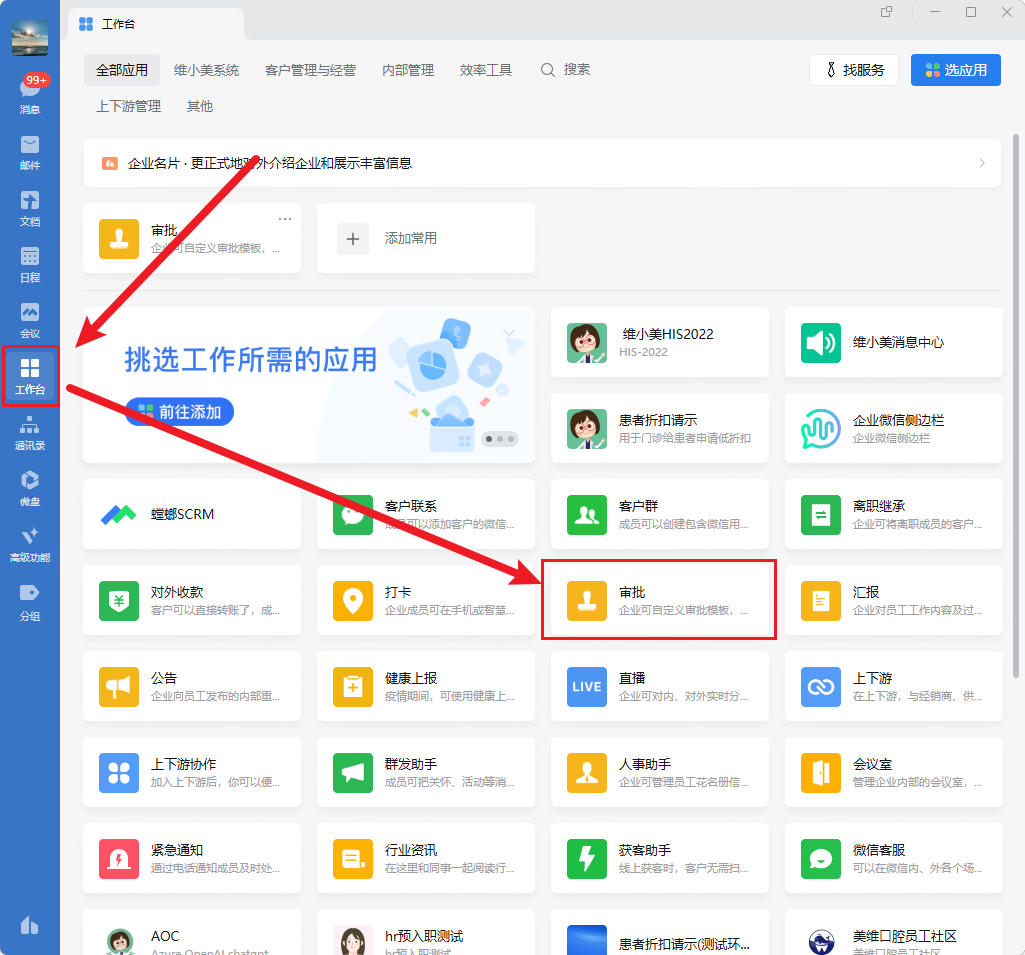Open the 微盘 drive sidebar icon
The width and height of the screenshot is (1025, 955).
point(30,487)
